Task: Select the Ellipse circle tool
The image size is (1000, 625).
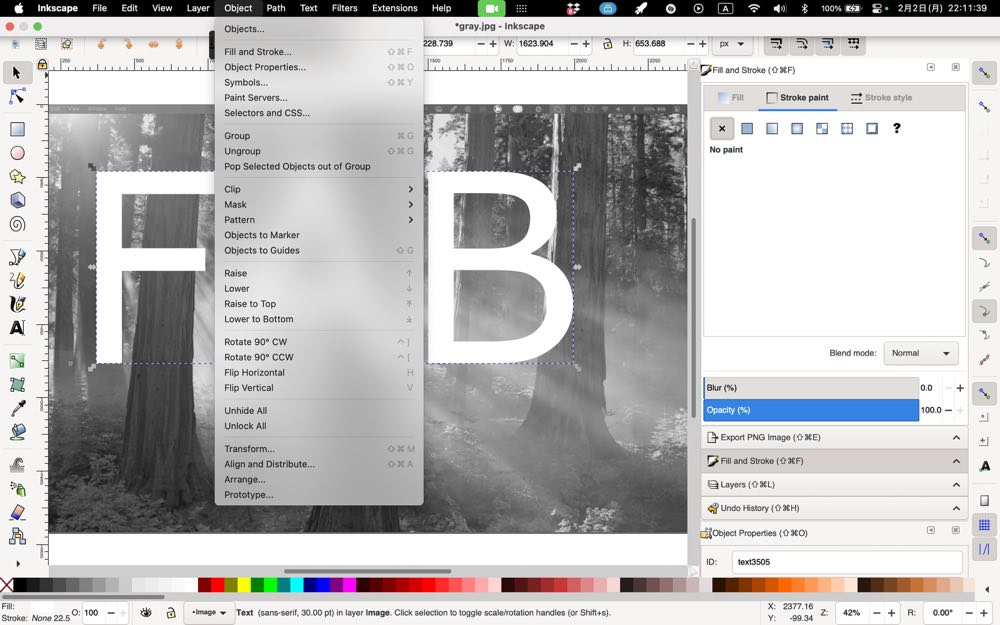Action: (x=17, y=153)
